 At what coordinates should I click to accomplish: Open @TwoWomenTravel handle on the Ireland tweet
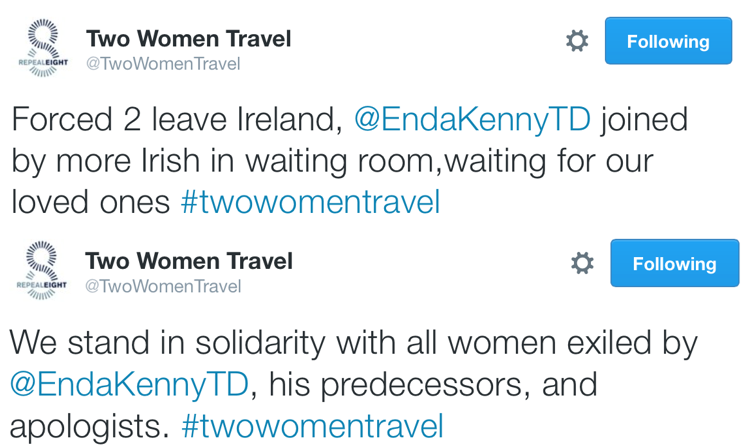[x=163, y=64]
